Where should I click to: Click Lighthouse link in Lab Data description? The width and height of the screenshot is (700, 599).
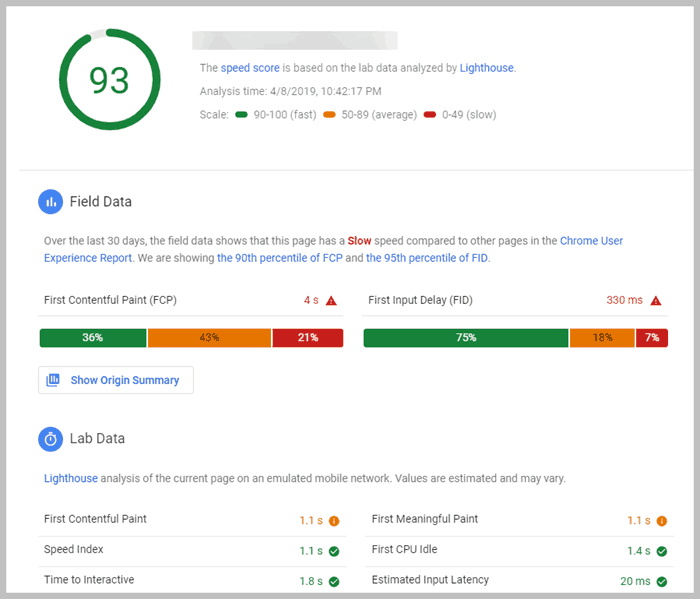tap(71, 478)
